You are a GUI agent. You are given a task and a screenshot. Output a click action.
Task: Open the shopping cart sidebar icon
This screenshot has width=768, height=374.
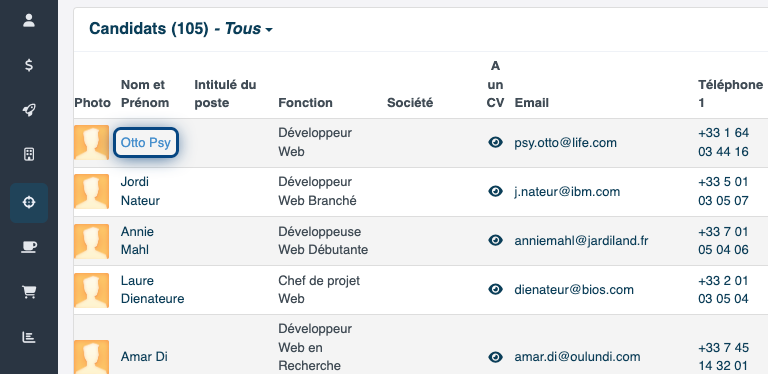pos(29,292)
